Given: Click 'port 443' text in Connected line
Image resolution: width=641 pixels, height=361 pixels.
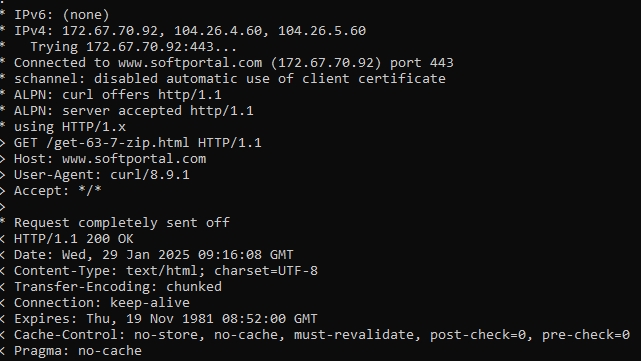Looking at the screenshot, I should pos(421,63).
